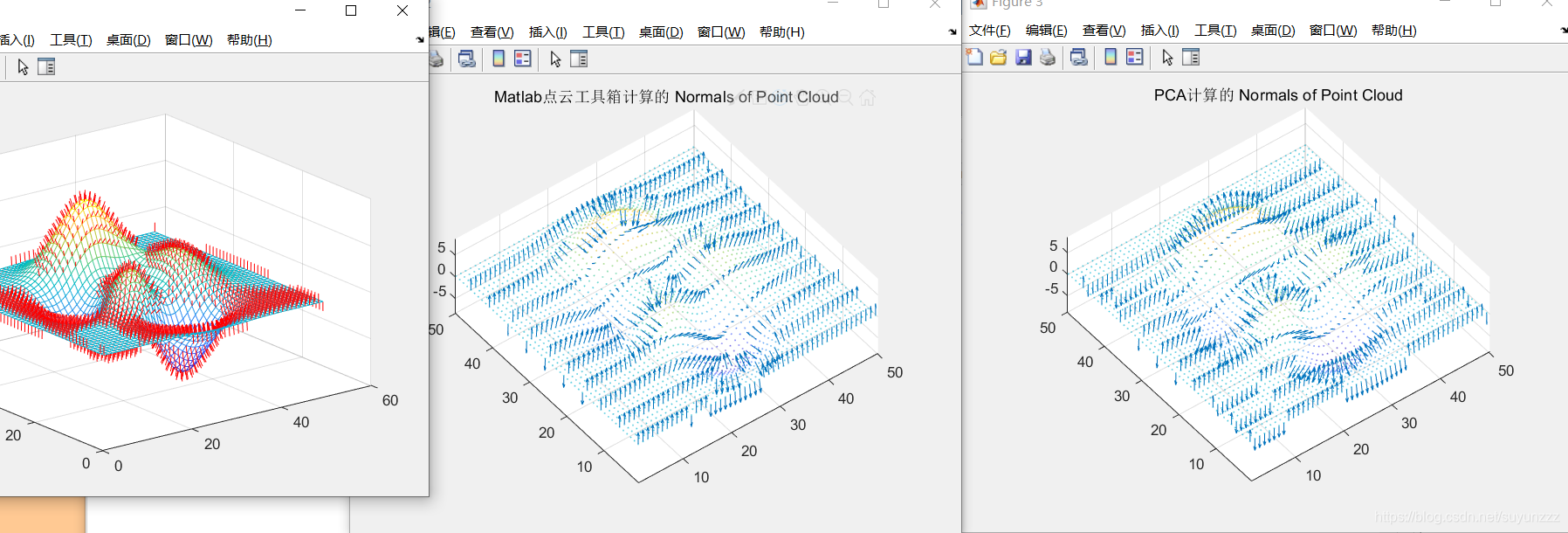This screenshot has height=533, width=1568.
Task: Dock the left figure window using the small arrow
Action: (420, 39)
